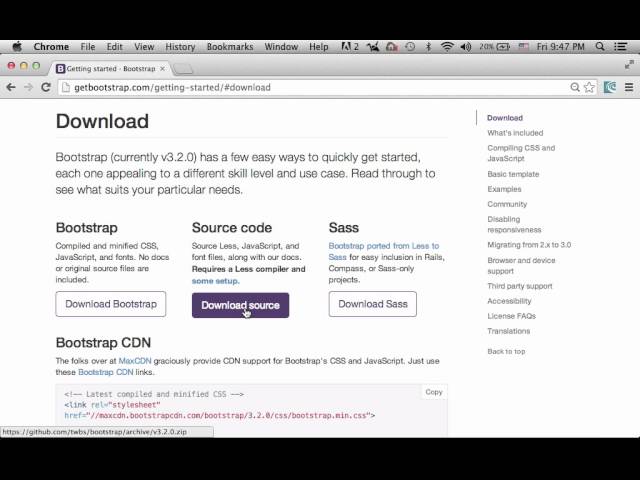Open the Help menu
The width and height of the screenshot is (640, 480).
tap(318, 47)
